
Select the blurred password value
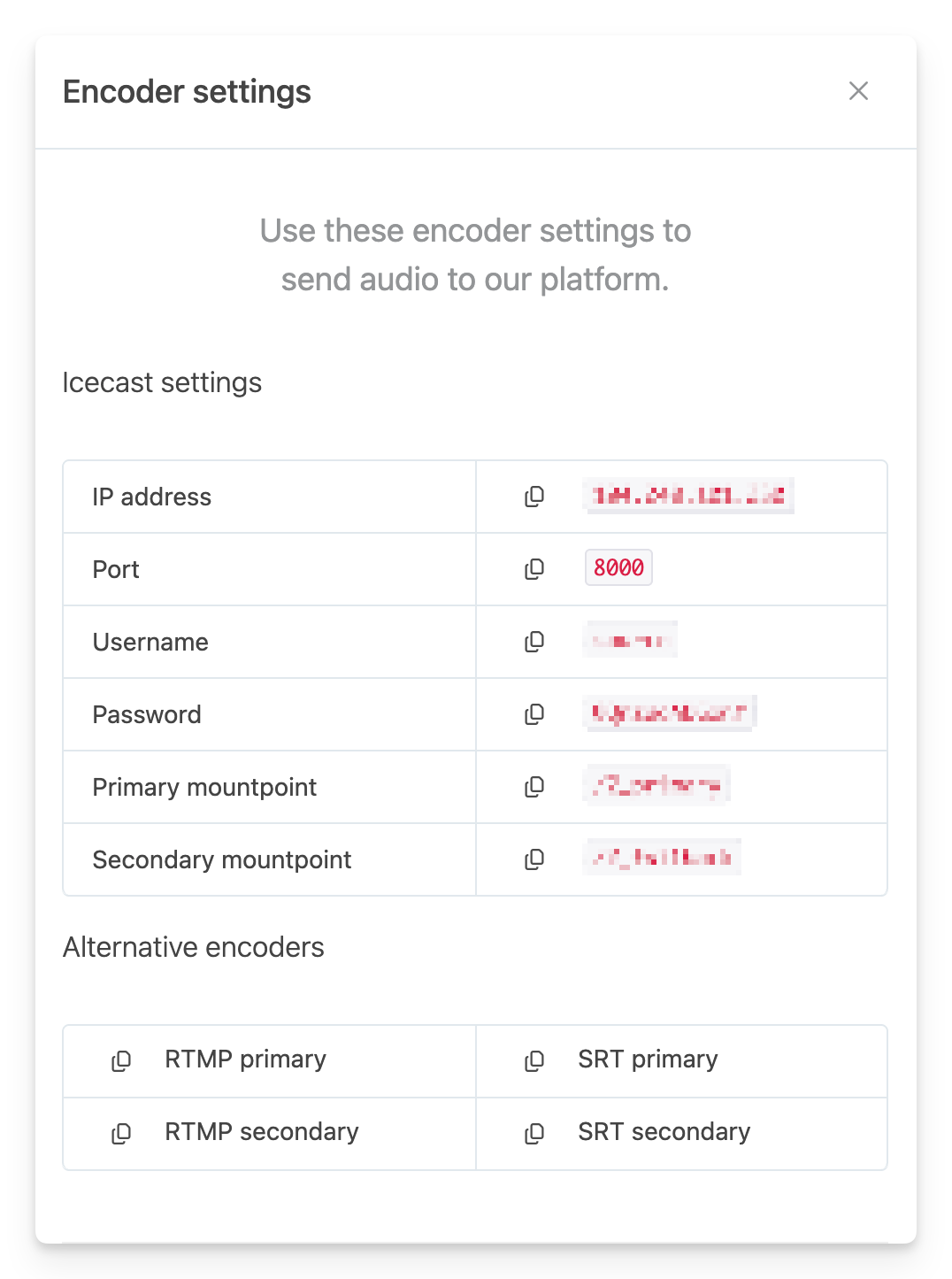click(670, 713)
